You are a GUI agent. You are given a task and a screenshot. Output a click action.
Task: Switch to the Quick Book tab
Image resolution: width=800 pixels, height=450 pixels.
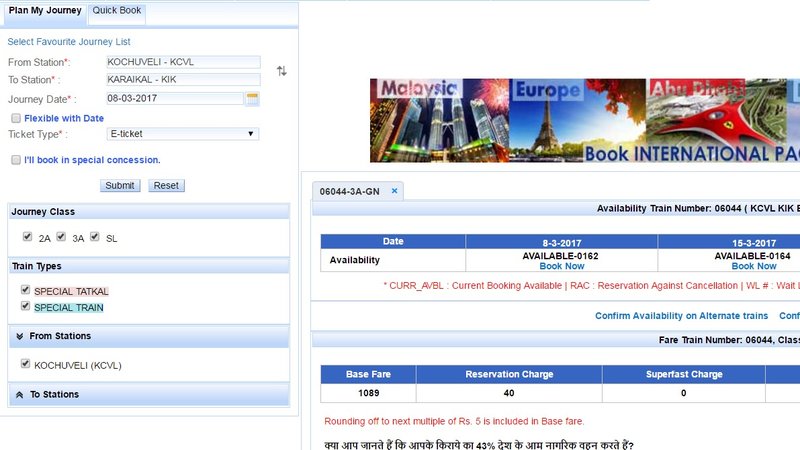[x=118, y=10]
